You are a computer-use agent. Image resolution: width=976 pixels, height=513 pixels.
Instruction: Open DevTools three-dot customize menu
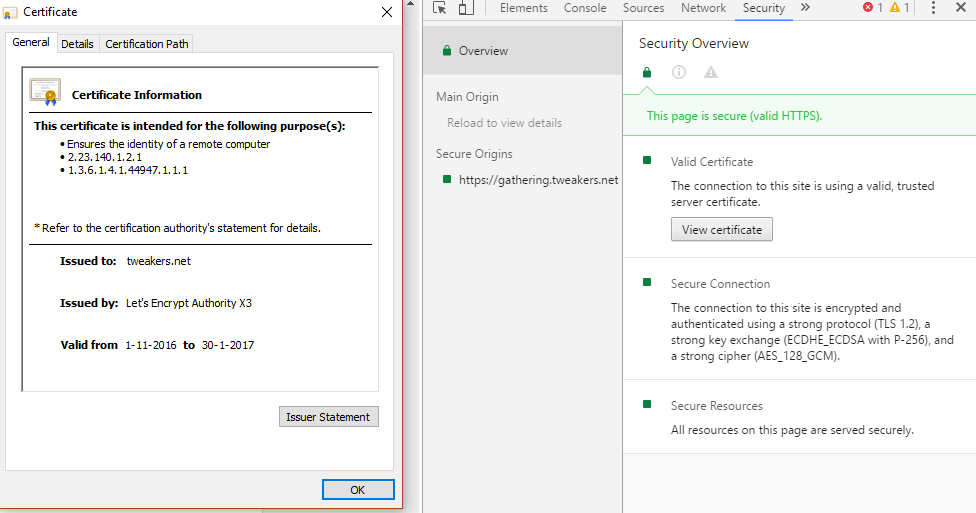(x=933, y=7)
